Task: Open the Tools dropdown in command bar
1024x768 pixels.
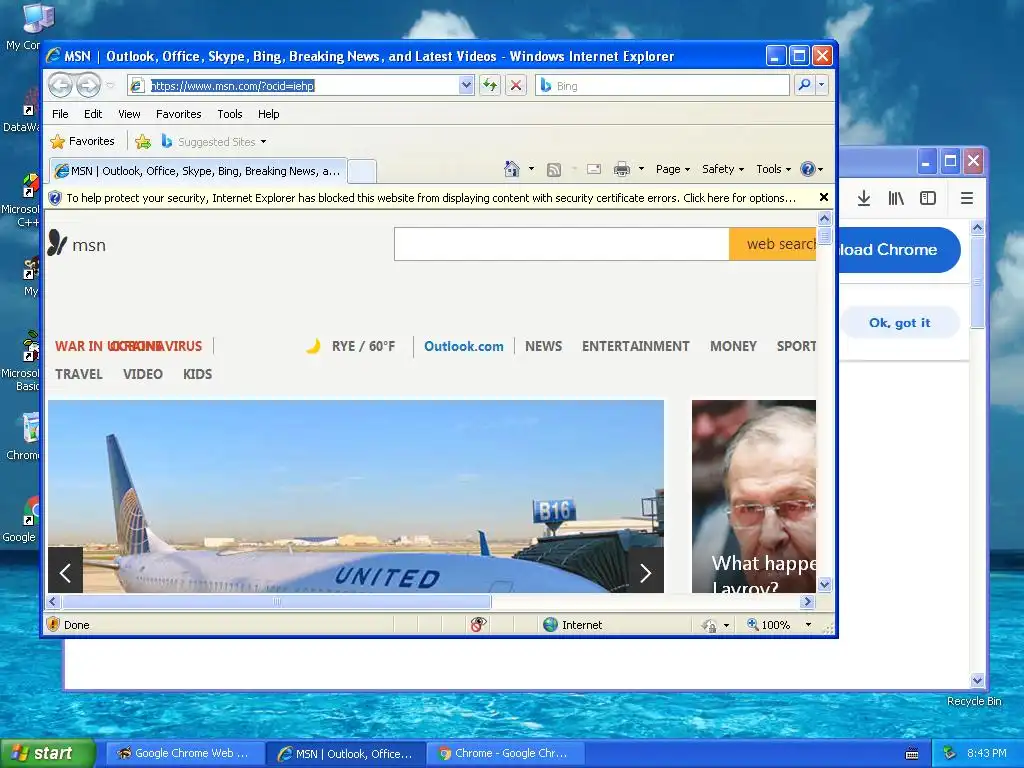Action: click(x=773, y=169)
